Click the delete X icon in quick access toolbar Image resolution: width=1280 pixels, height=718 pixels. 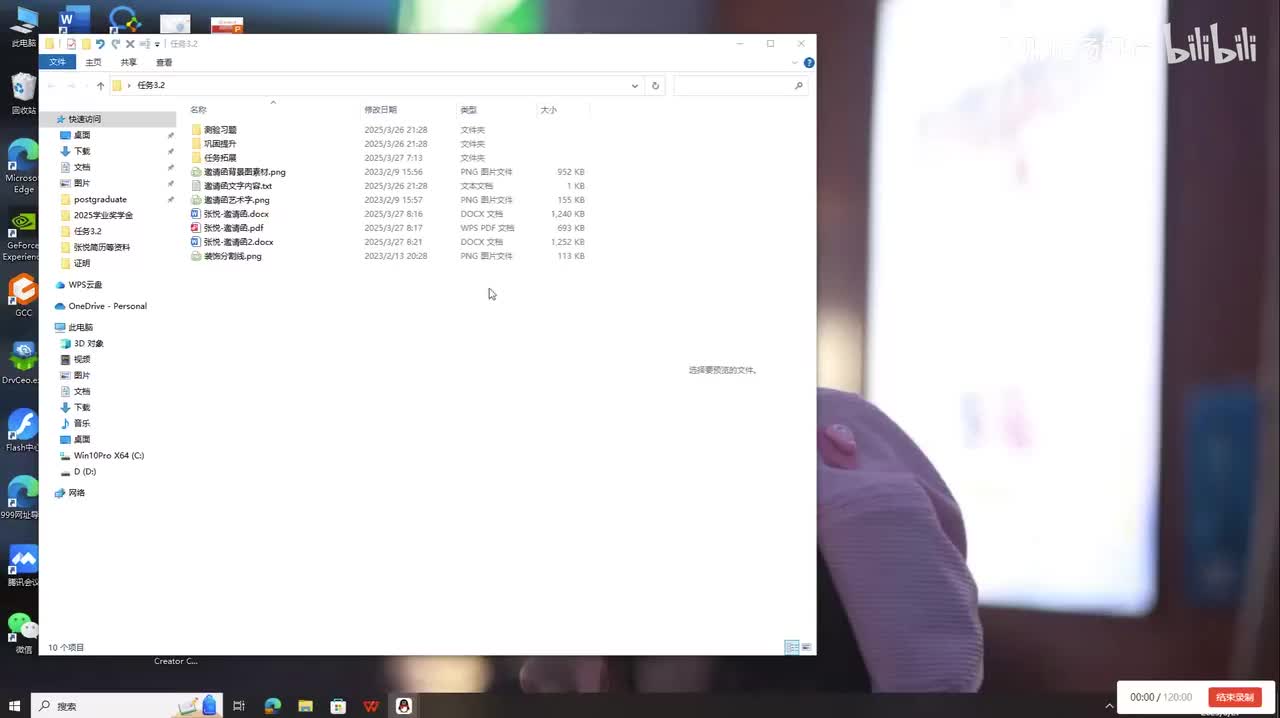click(130, 44)
